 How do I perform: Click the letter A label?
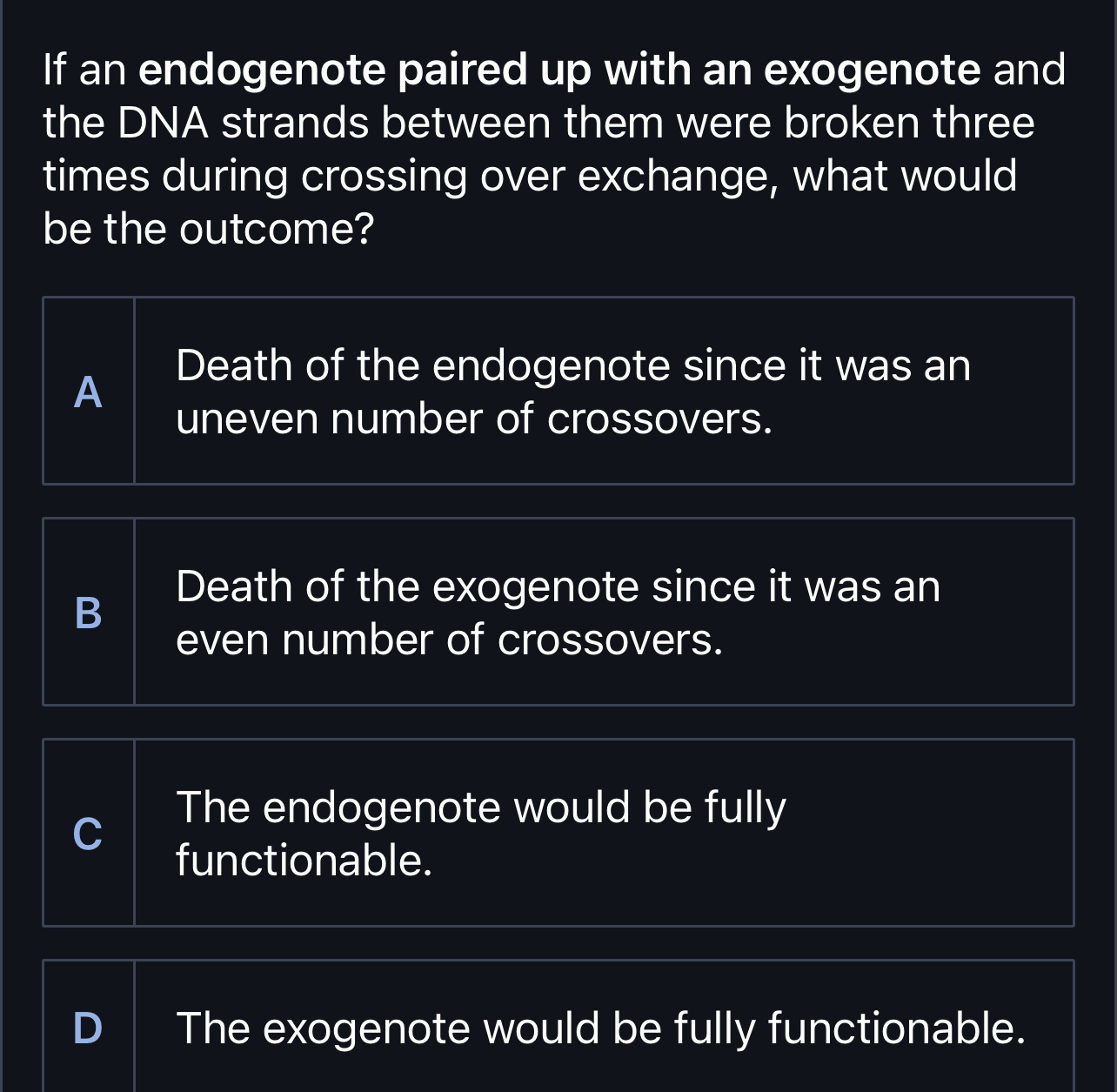tap(88, 393)
